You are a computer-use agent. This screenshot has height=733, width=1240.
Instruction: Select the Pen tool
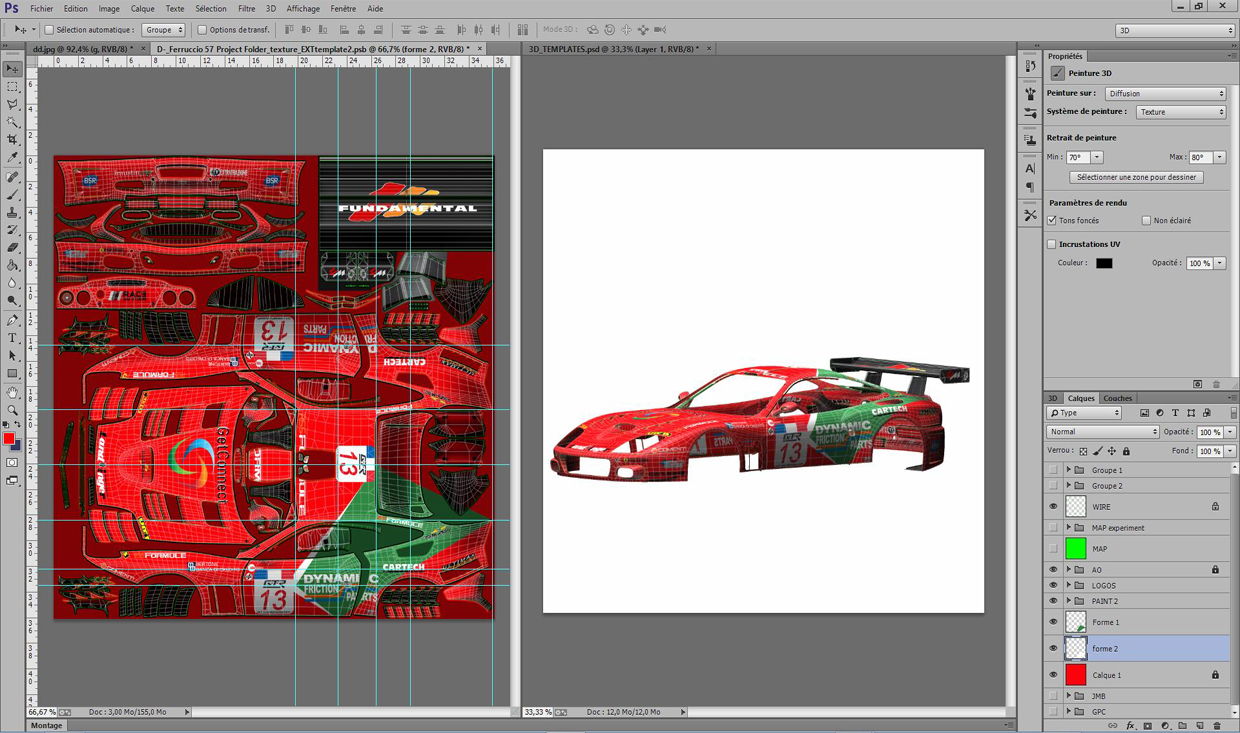[x=12, y=321]
